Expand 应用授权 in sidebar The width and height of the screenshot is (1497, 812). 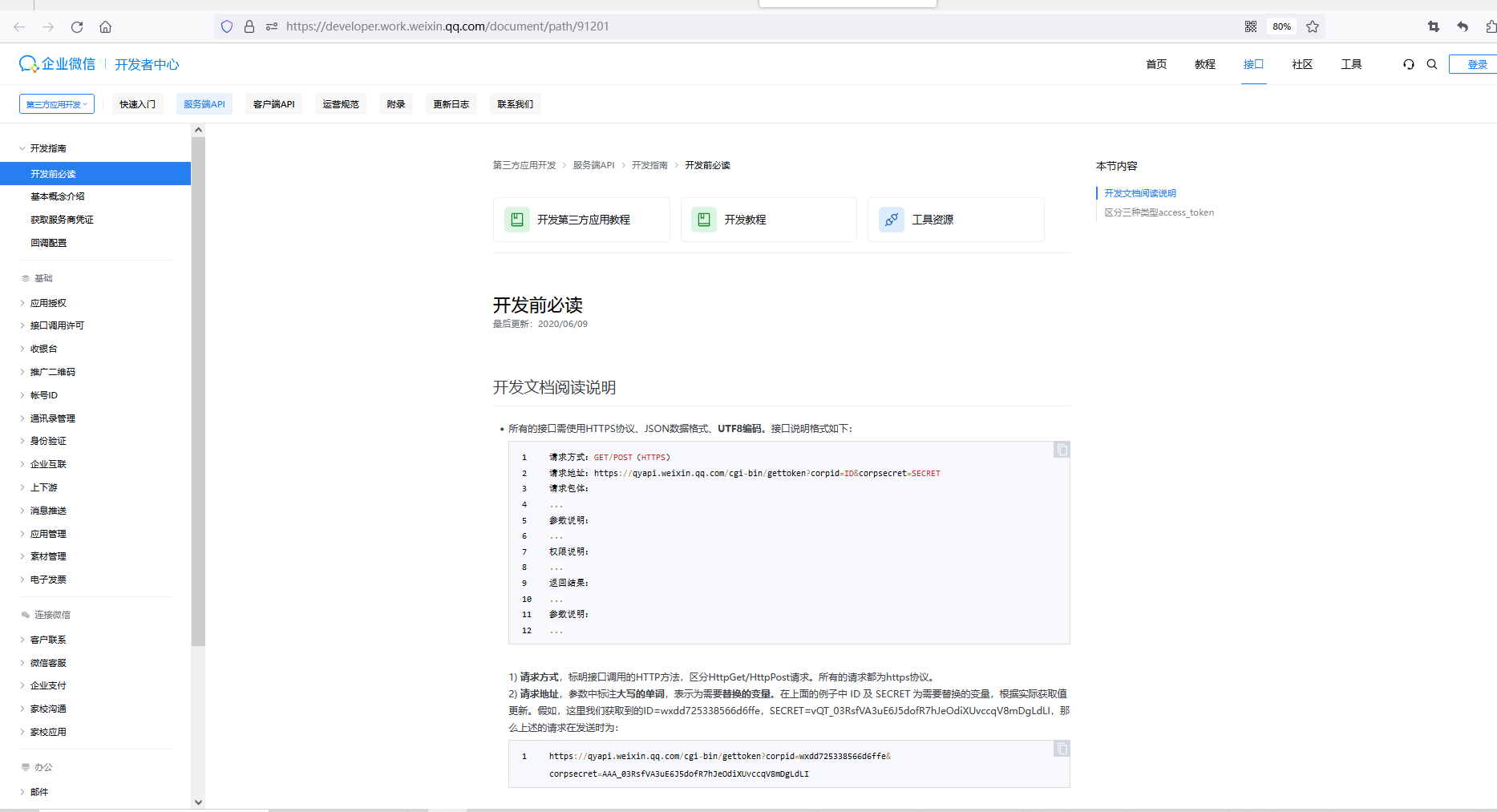48,303
